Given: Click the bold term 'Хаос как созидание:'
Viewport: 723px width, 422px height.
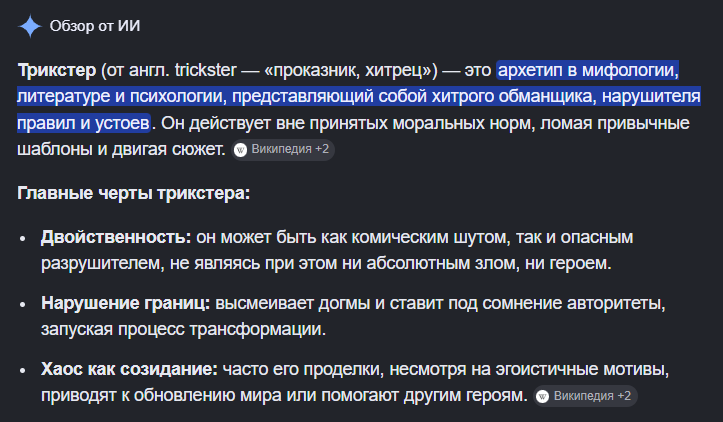Looking at the screenshot, I should click(129, 369).
